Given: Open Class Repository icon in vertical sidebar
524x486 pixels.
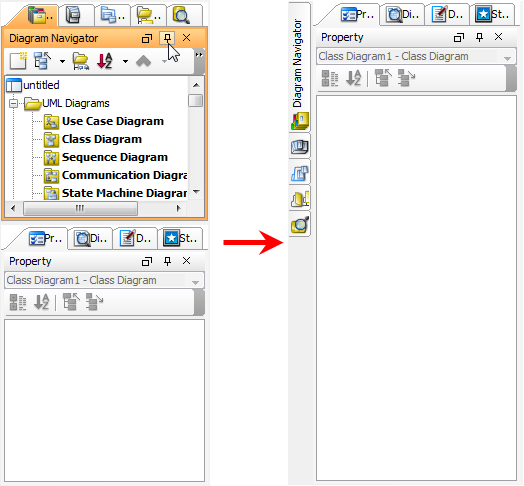Looking at the screenshot, I should 300,173.
